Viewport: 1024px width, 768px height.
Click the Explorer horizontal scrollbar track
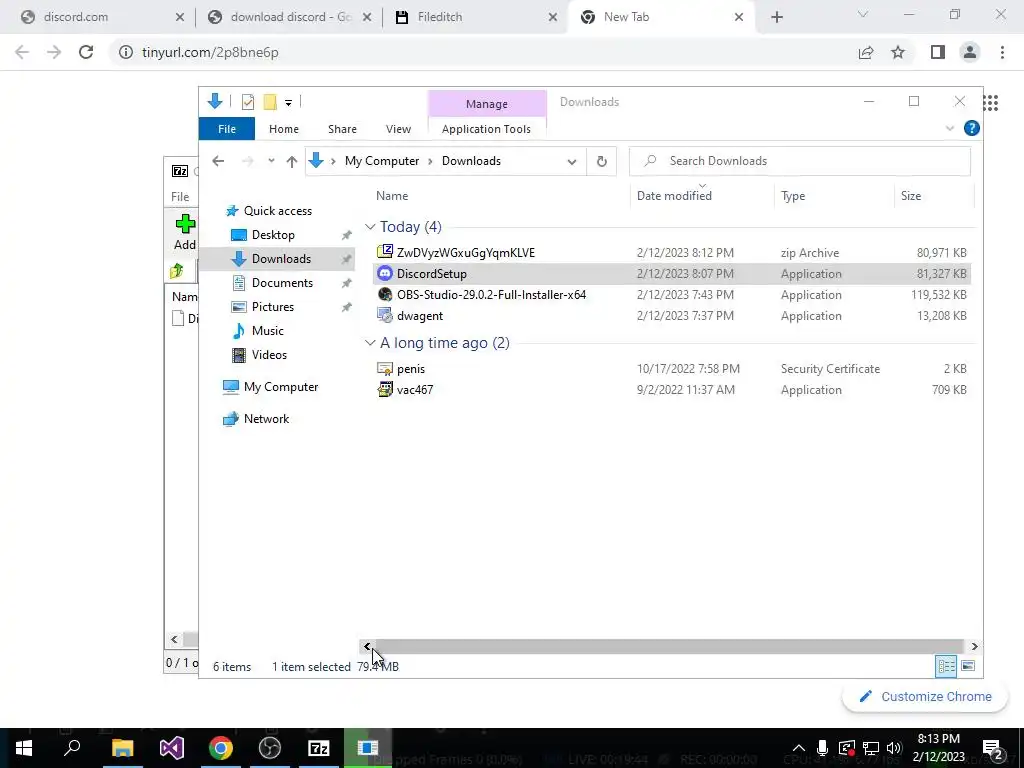[669, 647]
